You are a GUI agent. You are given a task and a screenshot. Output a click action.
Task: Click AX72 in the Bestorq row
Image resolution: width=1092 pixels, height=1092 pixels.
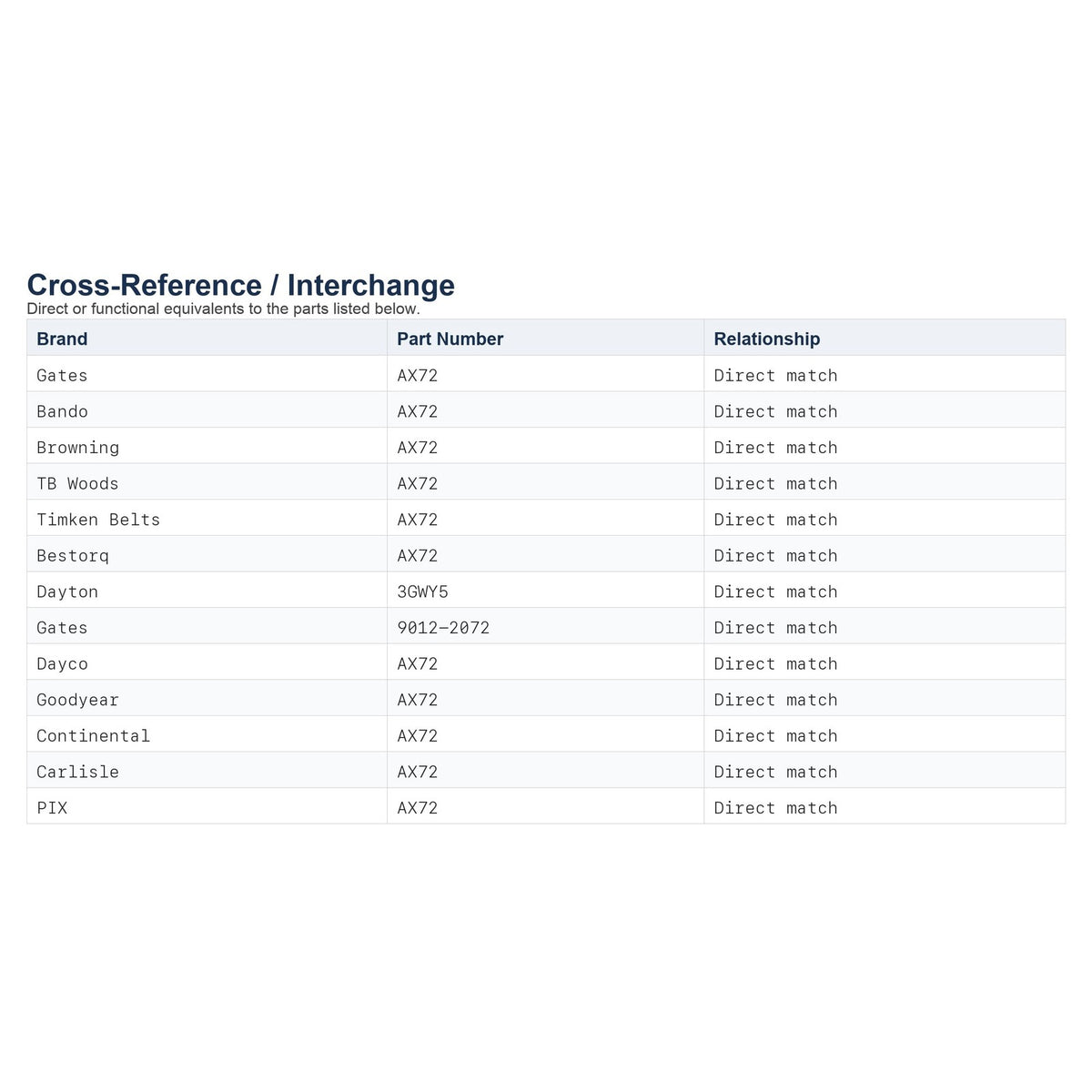click(x=418, y=556)
